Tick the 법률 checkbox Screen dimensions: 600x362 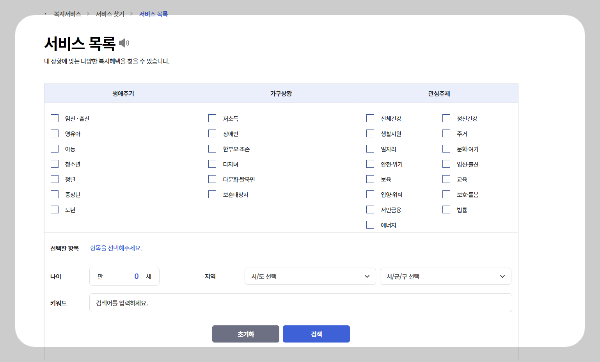pos(446,210)
